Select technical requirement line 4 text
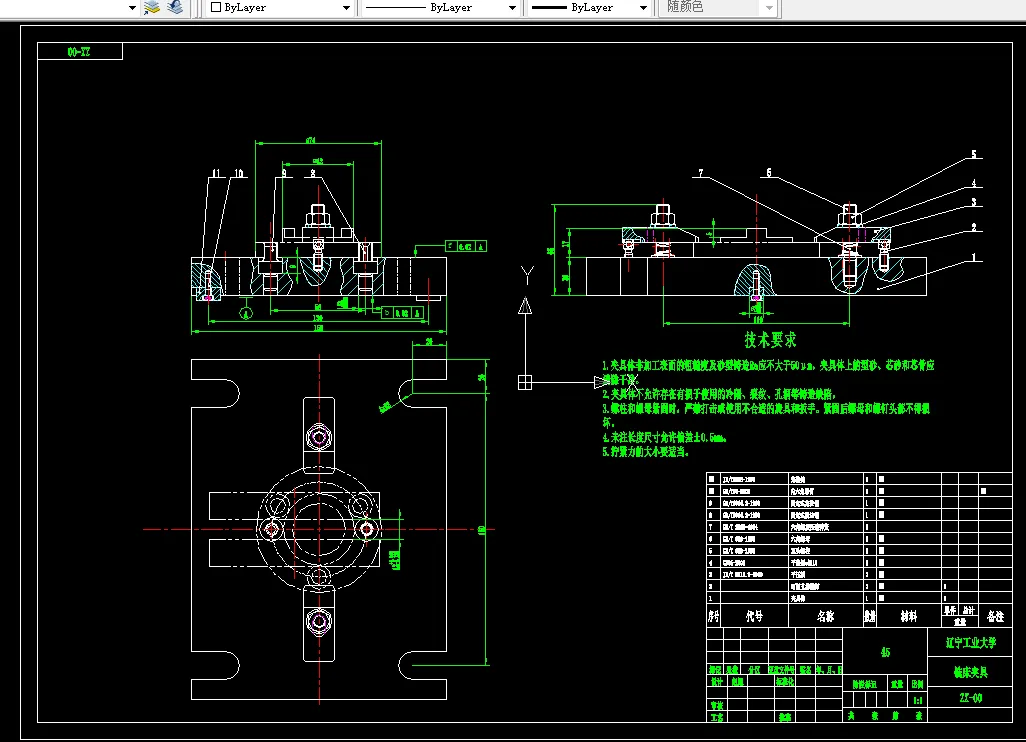Image resolution: width=1026 pixels, height=742 pixels. pyautogui.click(x=665, y=437)
